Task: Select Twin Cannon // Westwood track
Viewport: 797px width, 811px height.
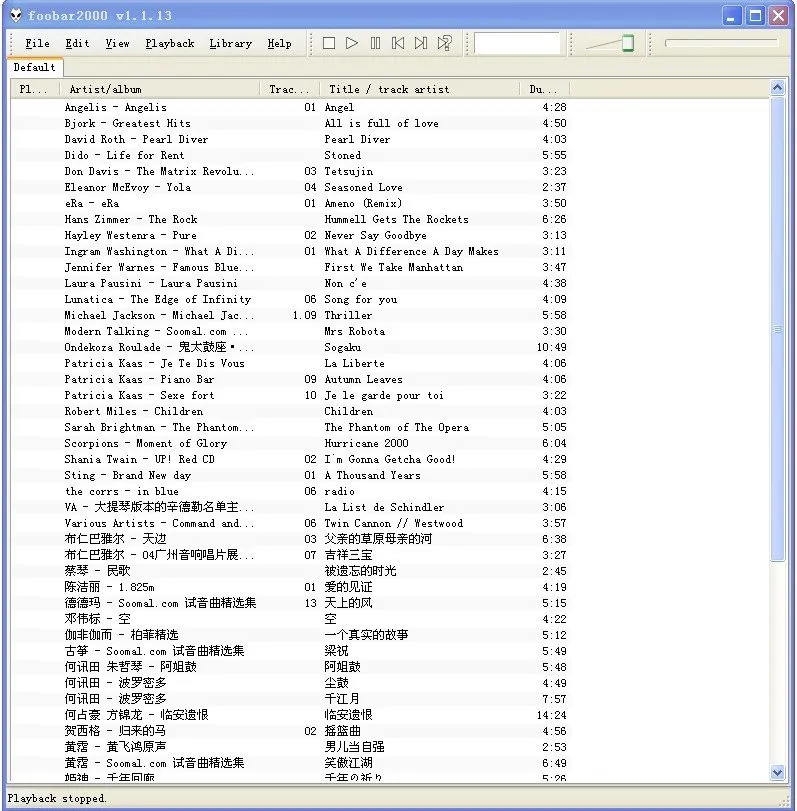Action: pos(394,523)
